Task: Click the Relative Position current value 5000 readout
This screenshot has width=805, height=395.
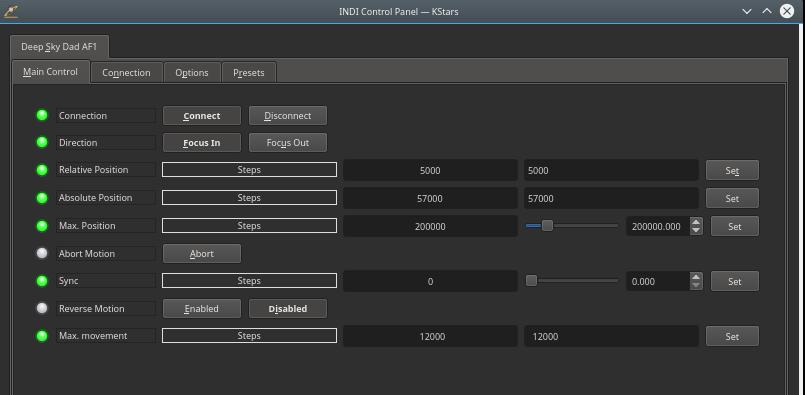Action: pyautogui.click(x=430, y=171)
